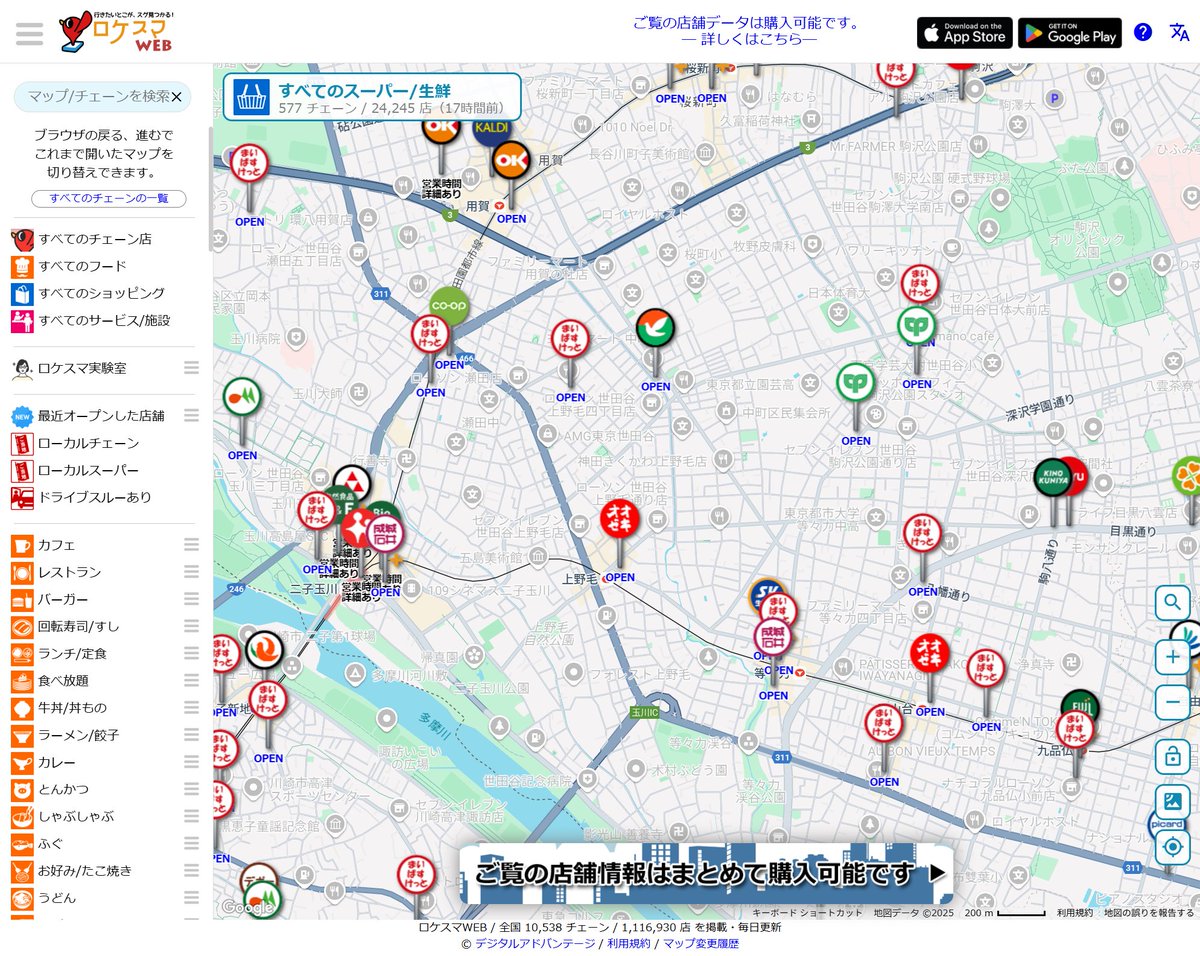Select すべてのチェーン店 category

click(x=82, y=239)
